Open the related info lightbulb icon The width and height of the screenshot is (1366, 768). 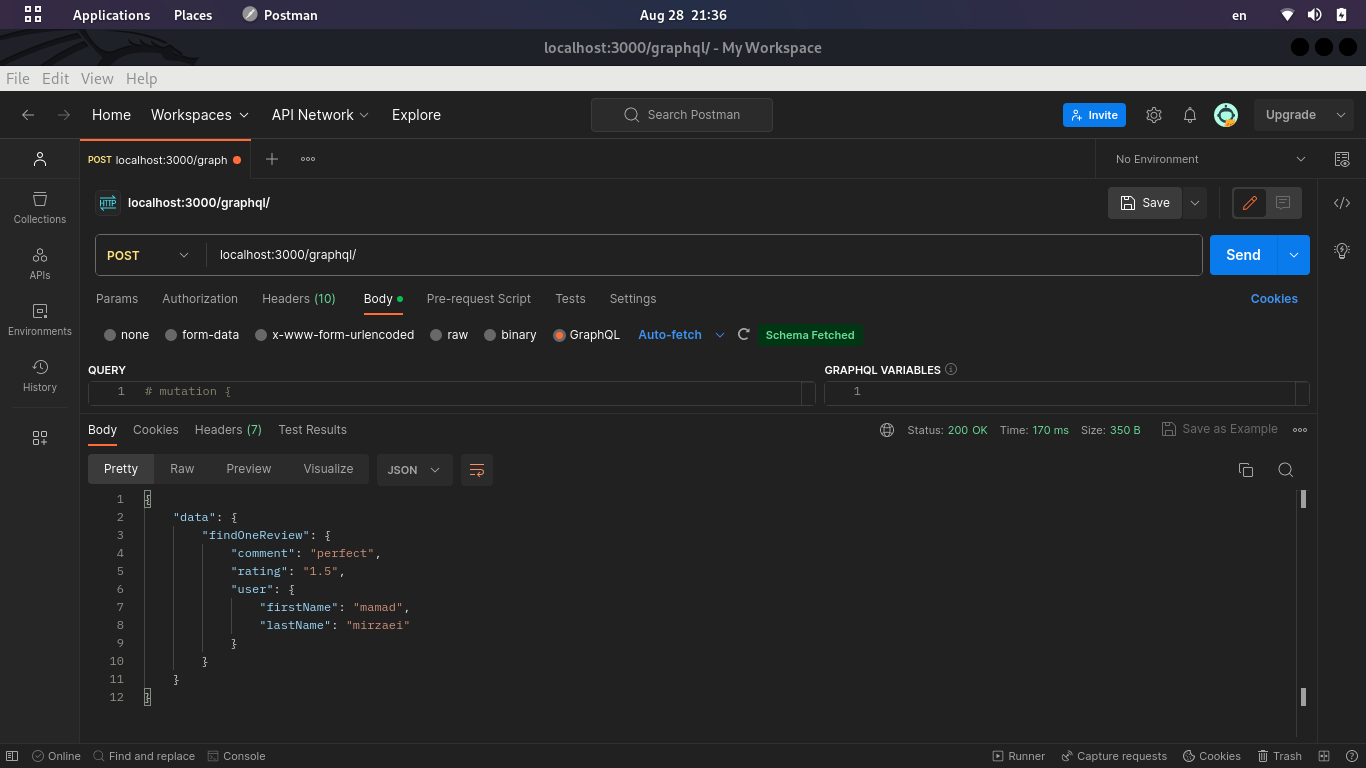click(1342, 251)
